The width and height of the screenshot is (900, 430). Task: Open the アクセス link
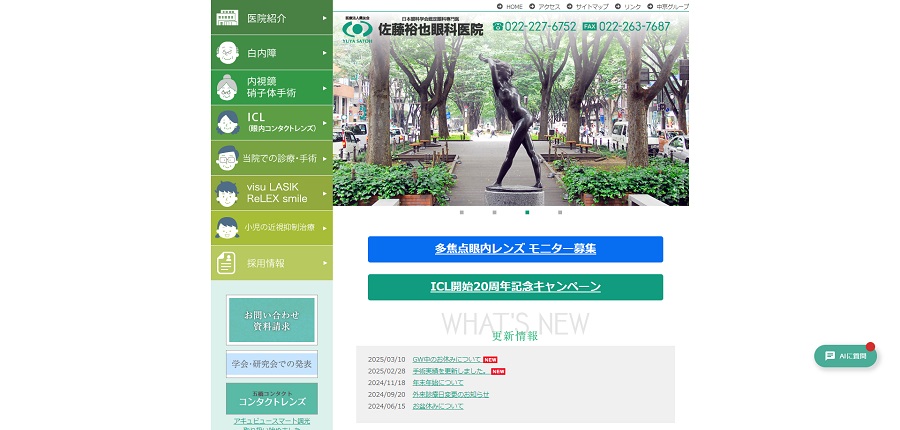549,6
